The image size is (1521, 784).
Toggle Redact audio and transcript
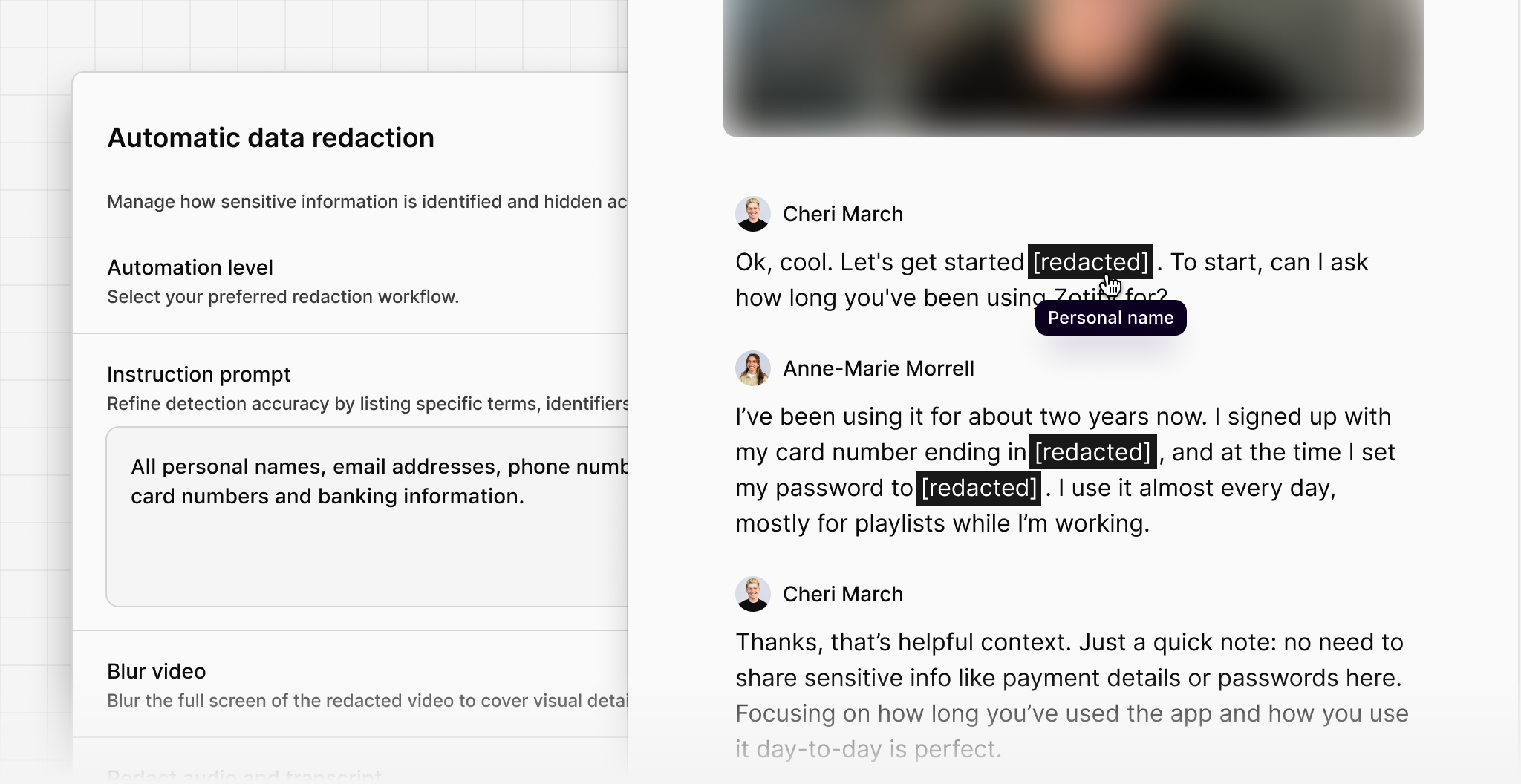(245, 776)
